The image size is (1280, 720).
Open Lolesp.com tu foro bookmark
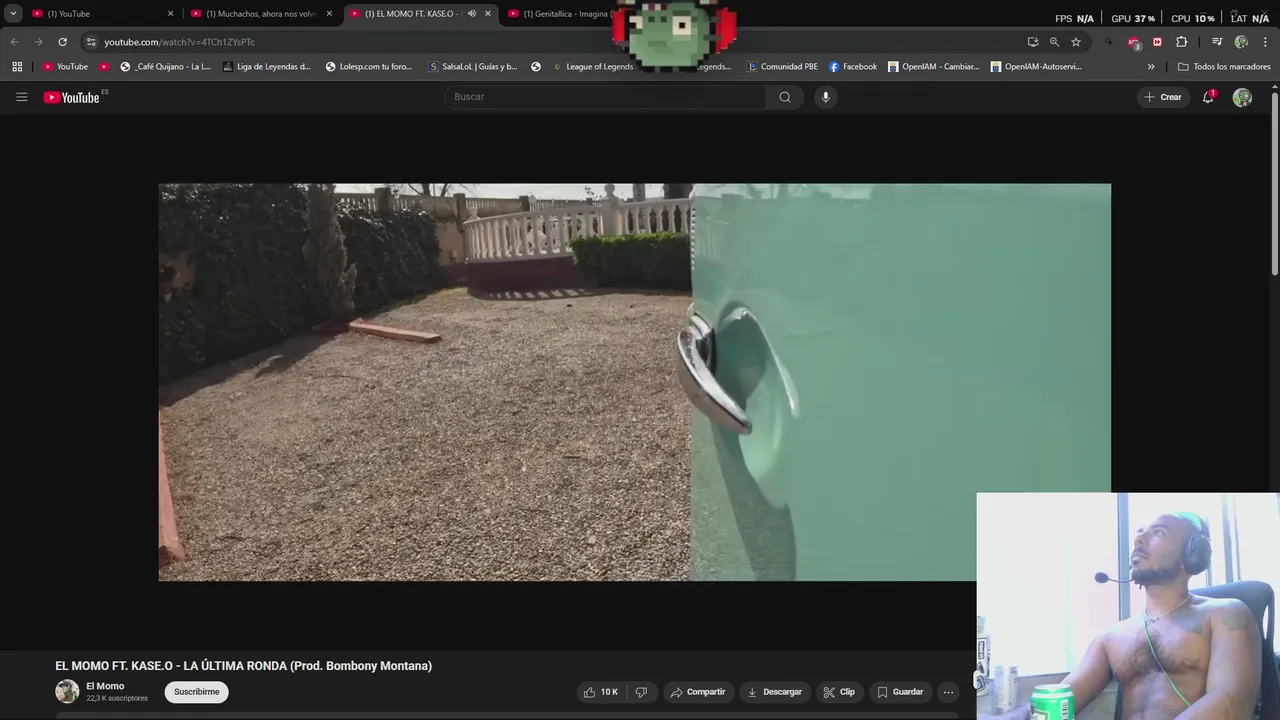(x=369, y=67)
